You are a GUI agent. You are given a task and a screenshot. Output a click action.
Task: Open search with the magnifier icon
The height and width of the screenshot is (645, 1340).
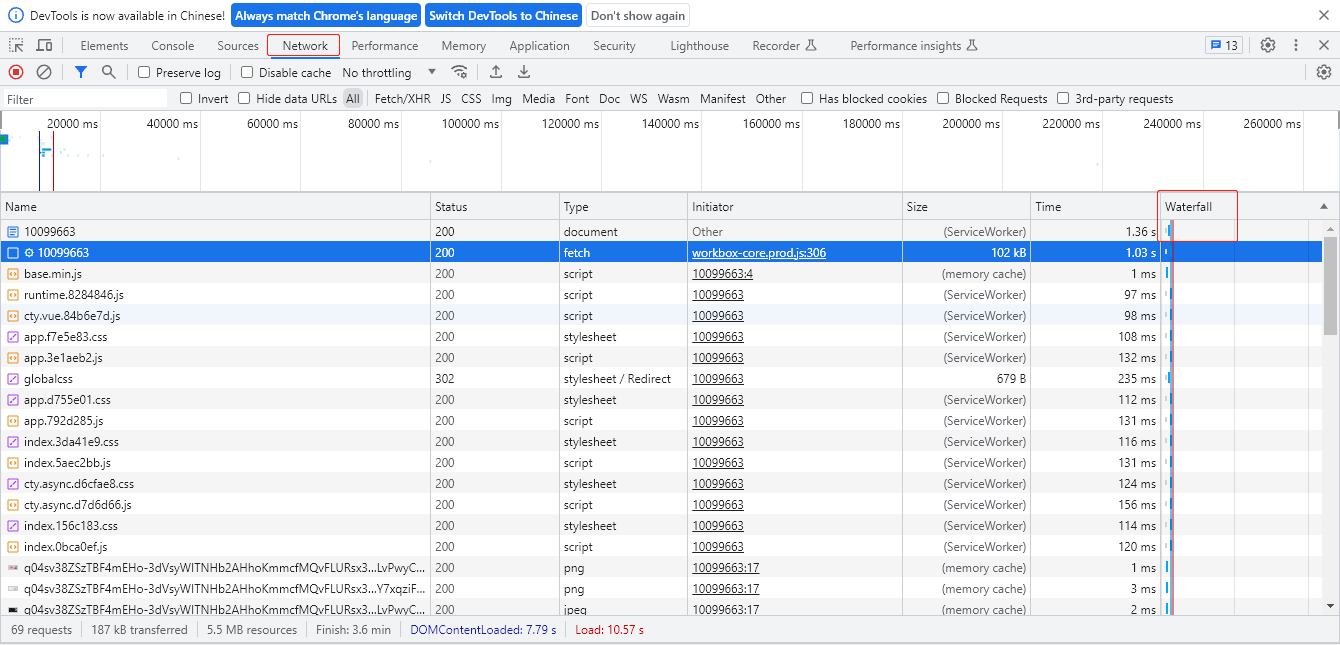pos(109,72)
